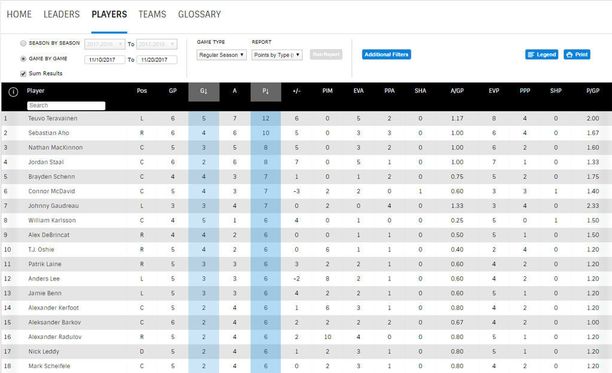Toggle the Sum Results checkbox

tap(23, 74)
